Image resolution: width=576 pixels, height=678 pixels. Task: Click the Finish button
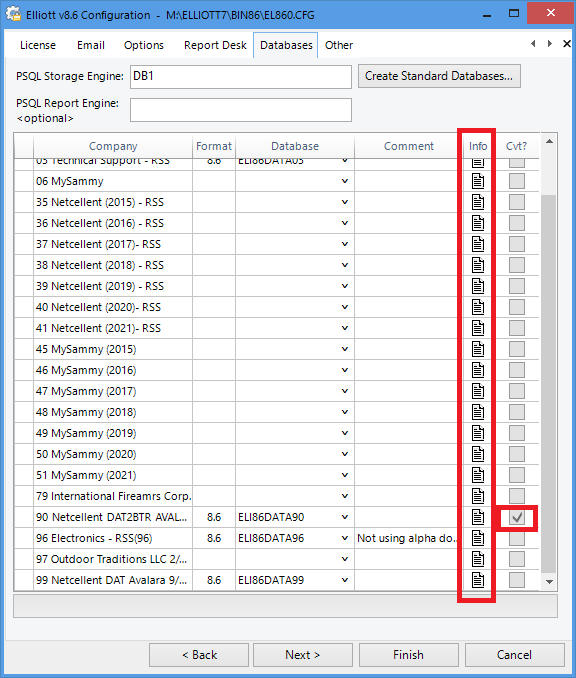(x=408, y=655)
